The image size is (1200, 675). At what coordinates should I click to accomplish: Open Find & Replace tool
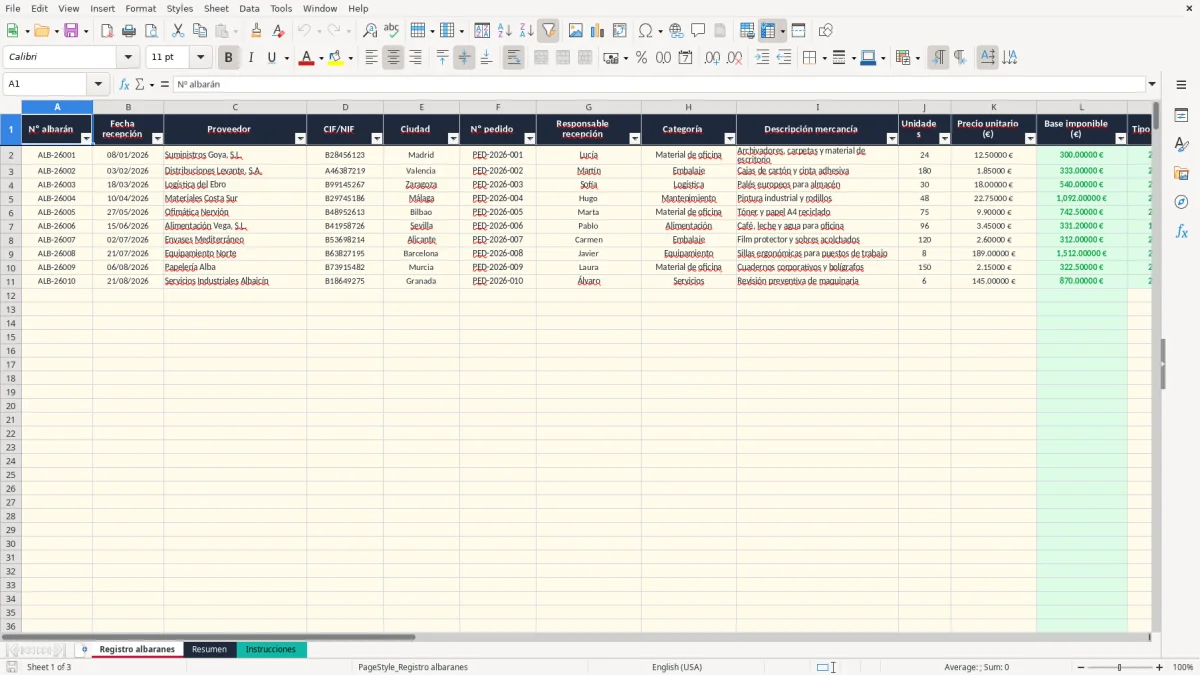(370, 31)
